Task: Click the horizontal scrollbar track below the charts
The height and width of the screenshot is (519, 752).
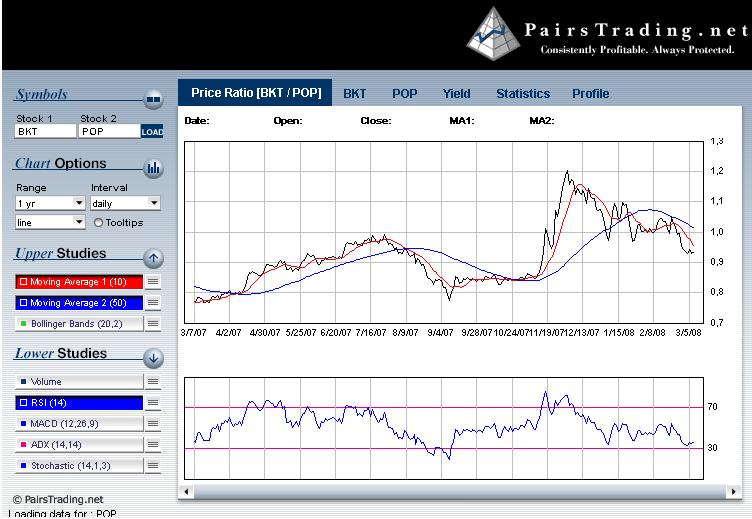Action: pyautogui.click(x=459, y=491)
